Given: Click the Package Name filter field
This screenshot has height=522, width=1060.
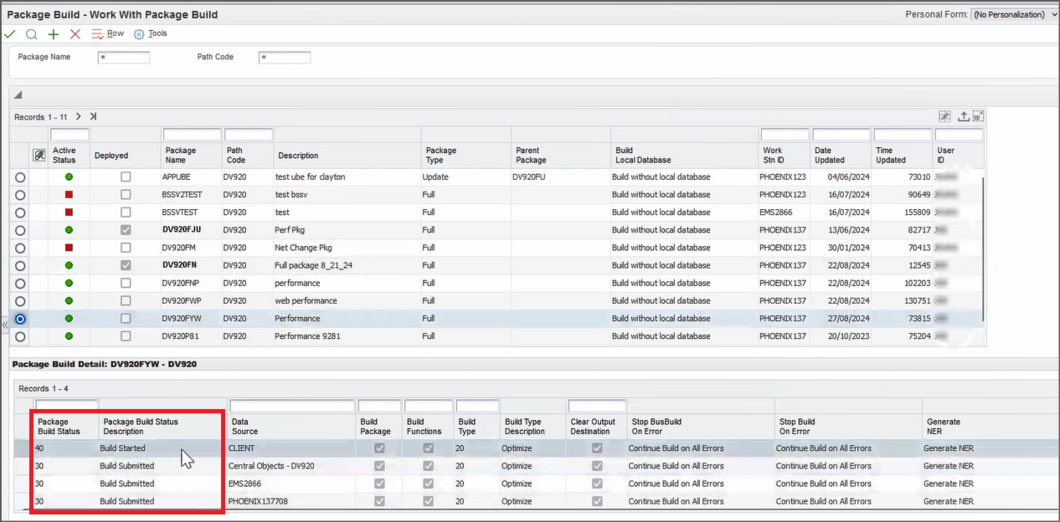Looking at the screenshot, I should tap(124, 57).
